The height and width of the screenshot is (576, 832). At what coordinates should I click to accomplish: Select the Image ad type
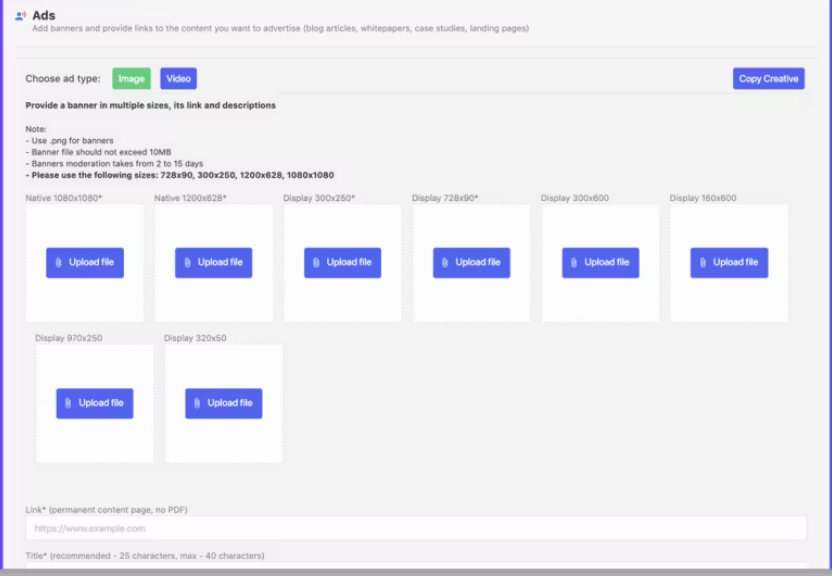[131, 79]
